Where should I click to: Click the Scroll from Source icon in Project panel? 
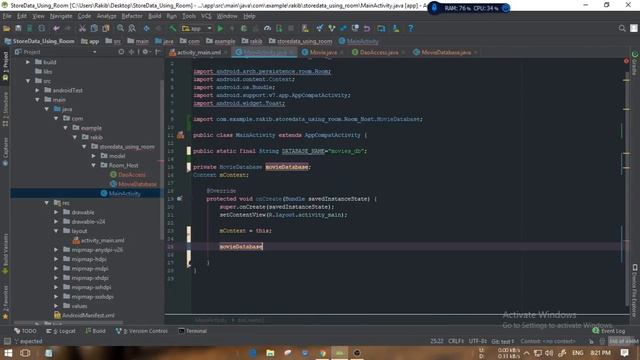click(121, 52)
